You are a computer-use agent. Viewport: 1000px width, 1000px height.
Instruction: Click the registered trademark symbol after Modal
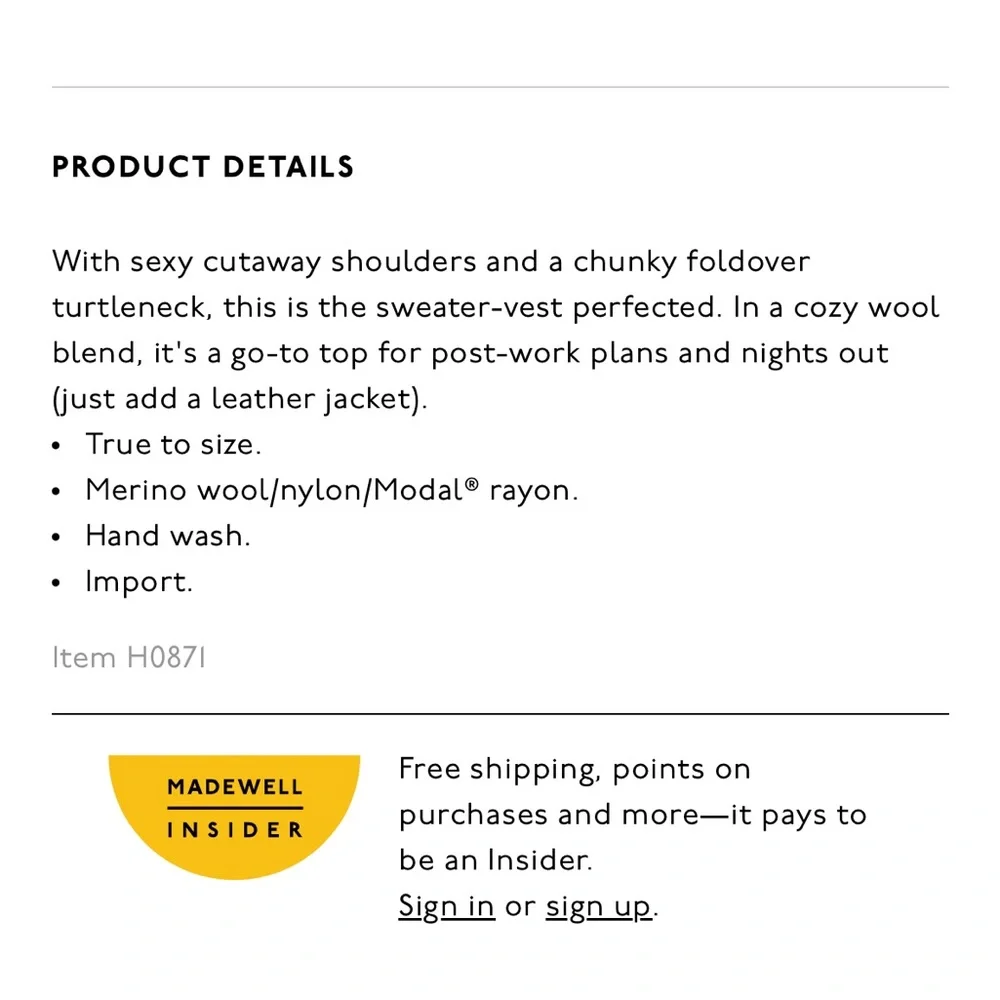click(x=472, y=484)
